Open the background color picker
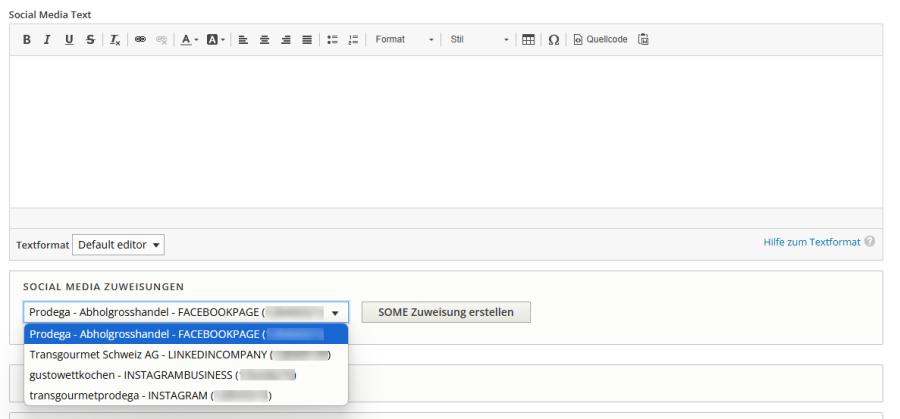The image size is (900, 419). tap(215, 40)
